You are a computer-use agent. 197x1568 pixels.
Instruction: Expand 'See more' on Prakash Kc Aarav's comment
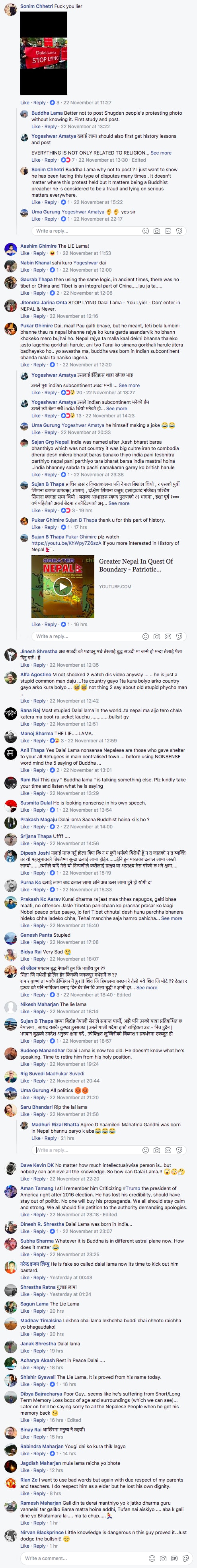[x=172, y=917]
